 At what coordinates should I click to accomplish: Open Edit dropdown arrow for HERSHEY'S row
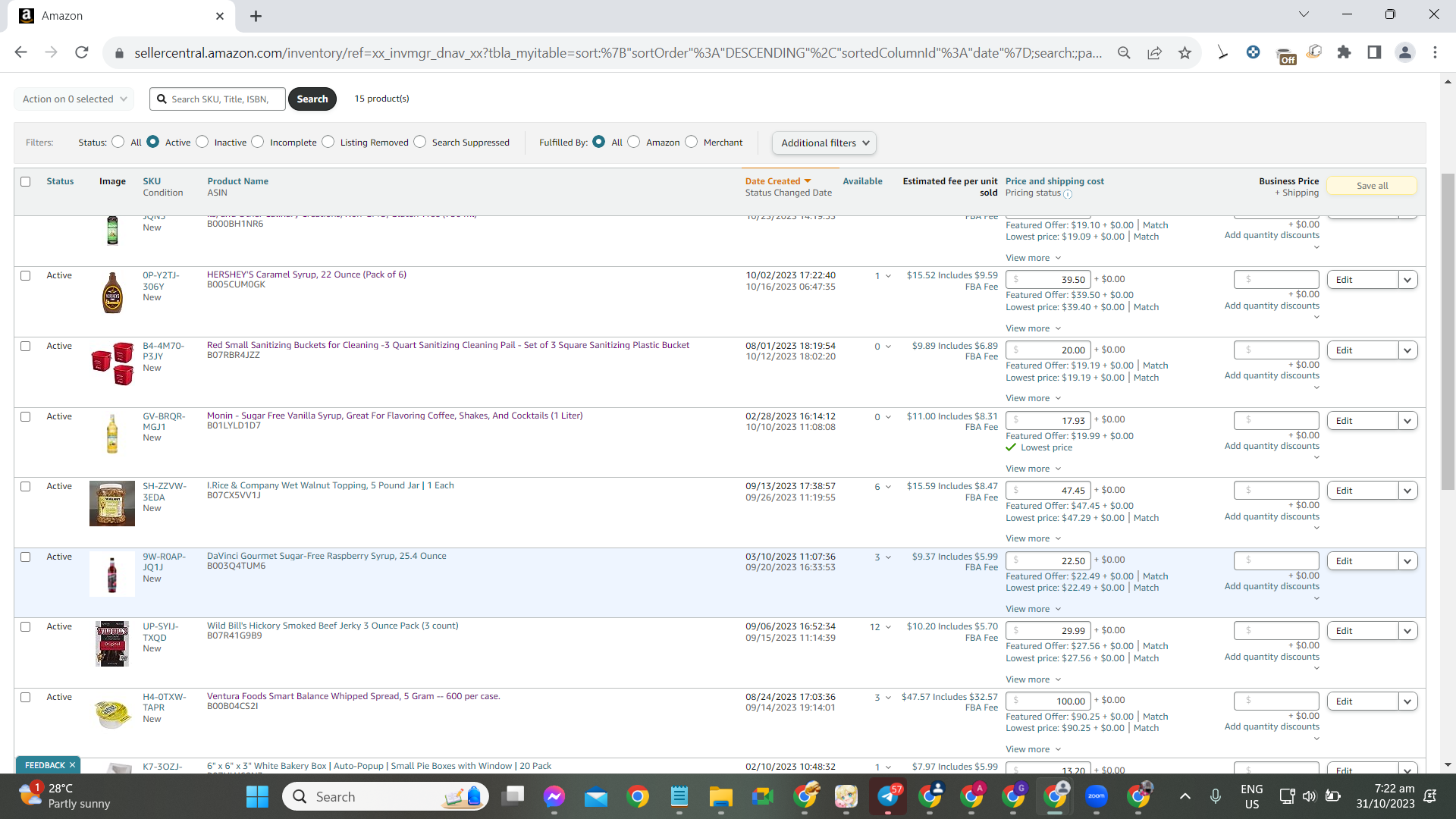coord(1408,280)
